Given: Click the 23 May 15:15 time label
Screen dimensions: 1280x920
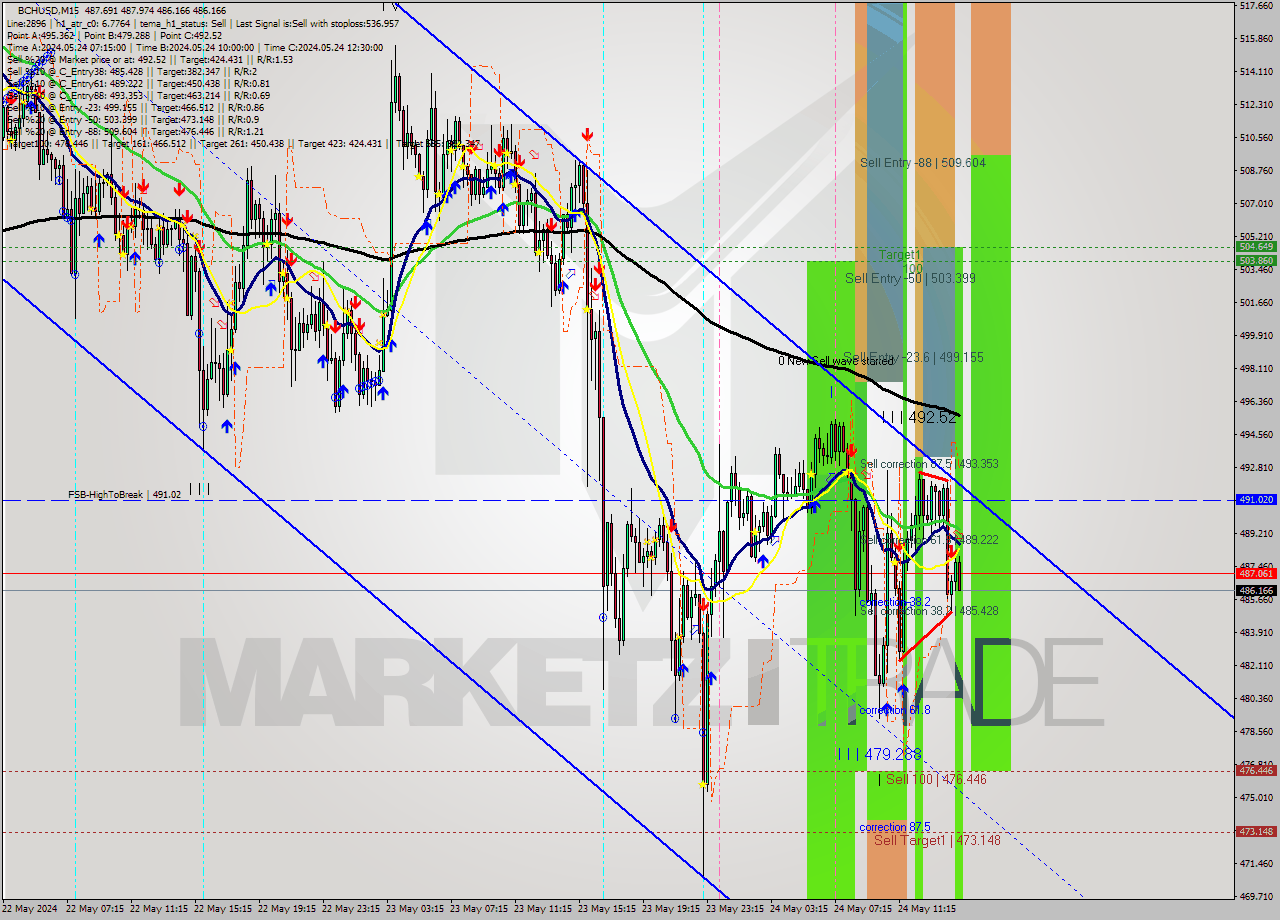Looking at the screenshot, I should (607, 909).
